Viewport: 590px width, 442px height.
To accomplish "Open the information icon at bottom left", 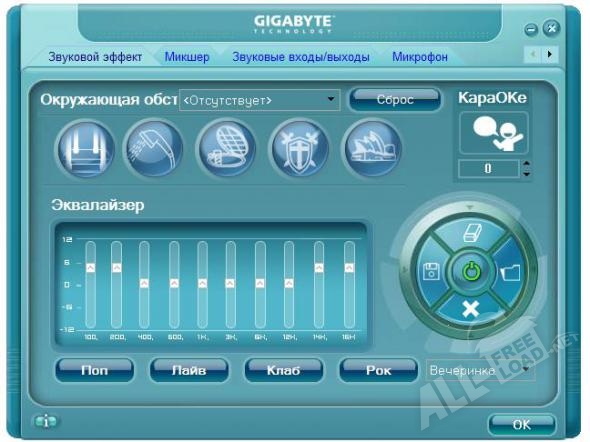I will click(46, 421).
